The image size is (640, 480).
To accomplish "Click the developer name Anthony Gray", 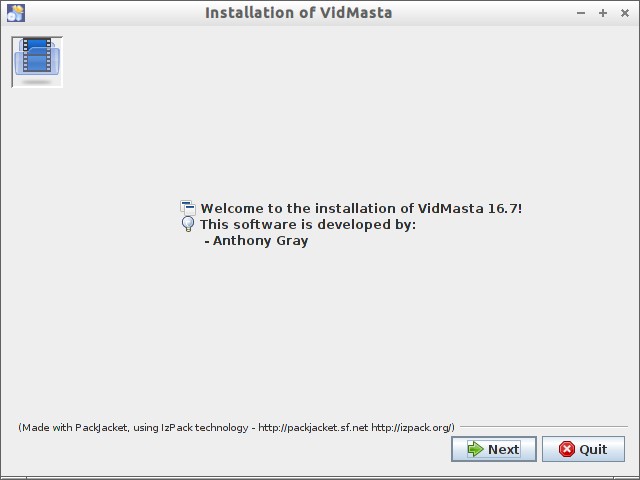I will (x=260, y=240).
